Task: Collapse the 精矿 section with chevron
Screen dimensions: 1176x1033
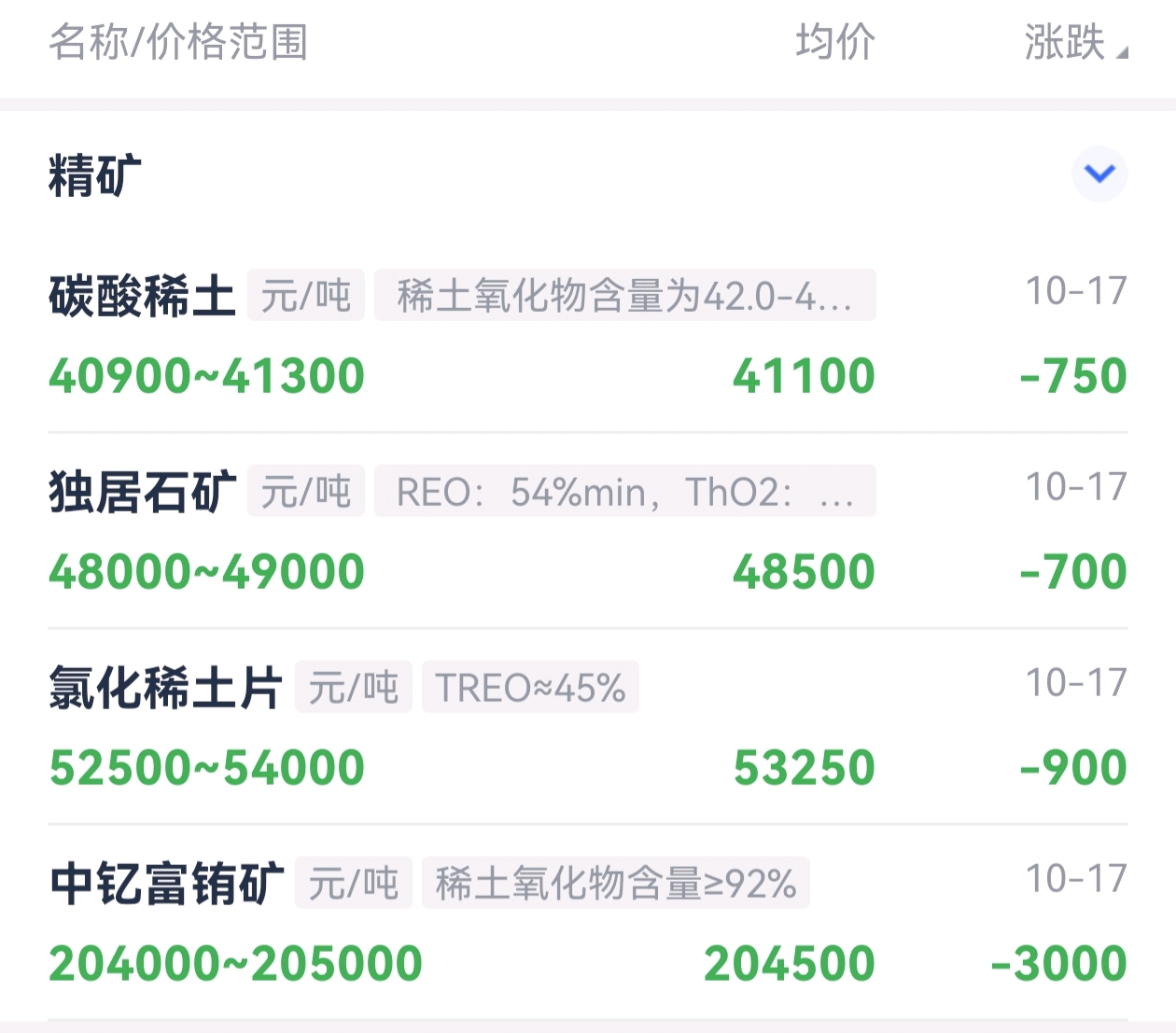Action: (x=1099, y=174)
